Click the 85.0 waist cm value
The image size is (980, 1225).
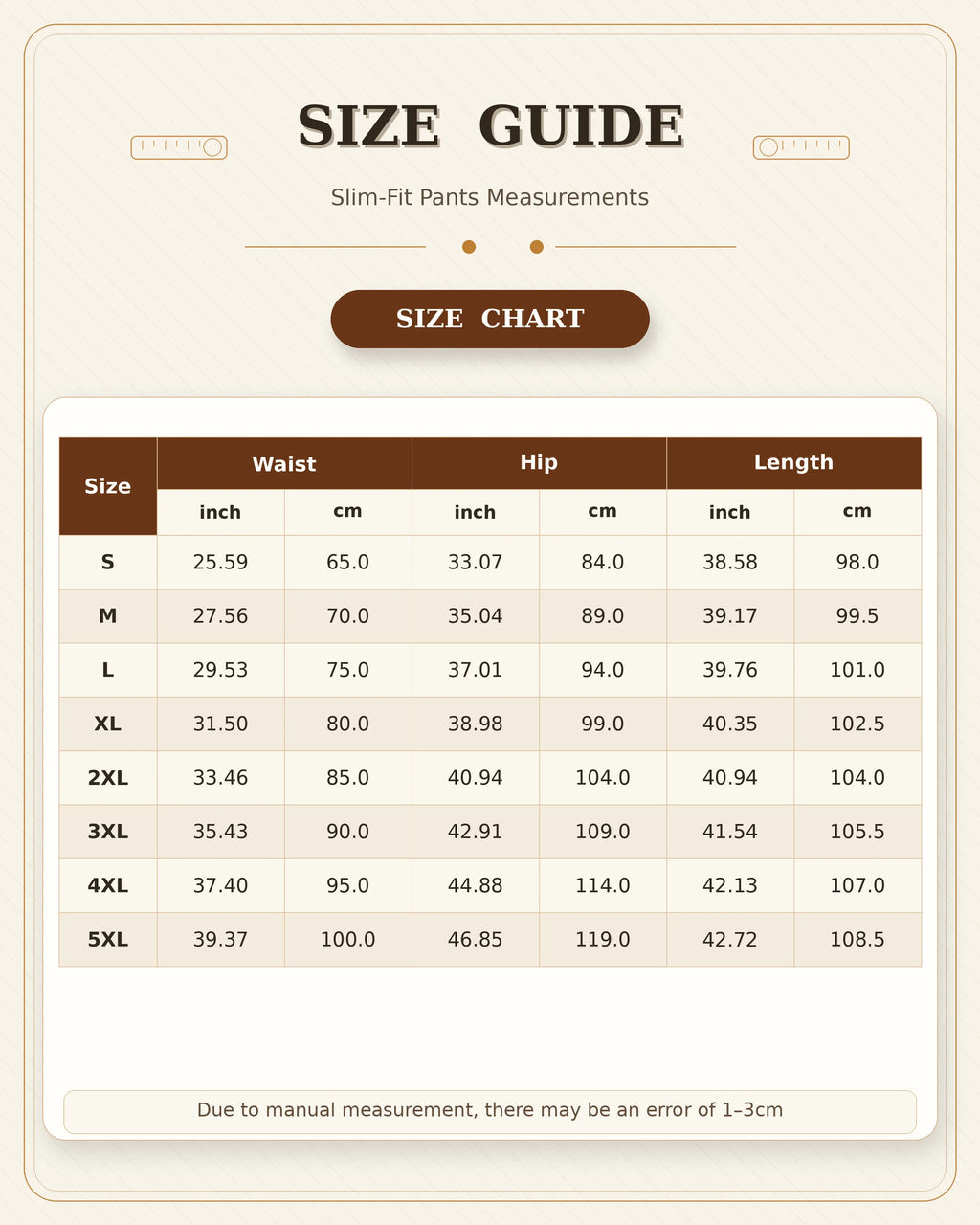pos(347,778)
